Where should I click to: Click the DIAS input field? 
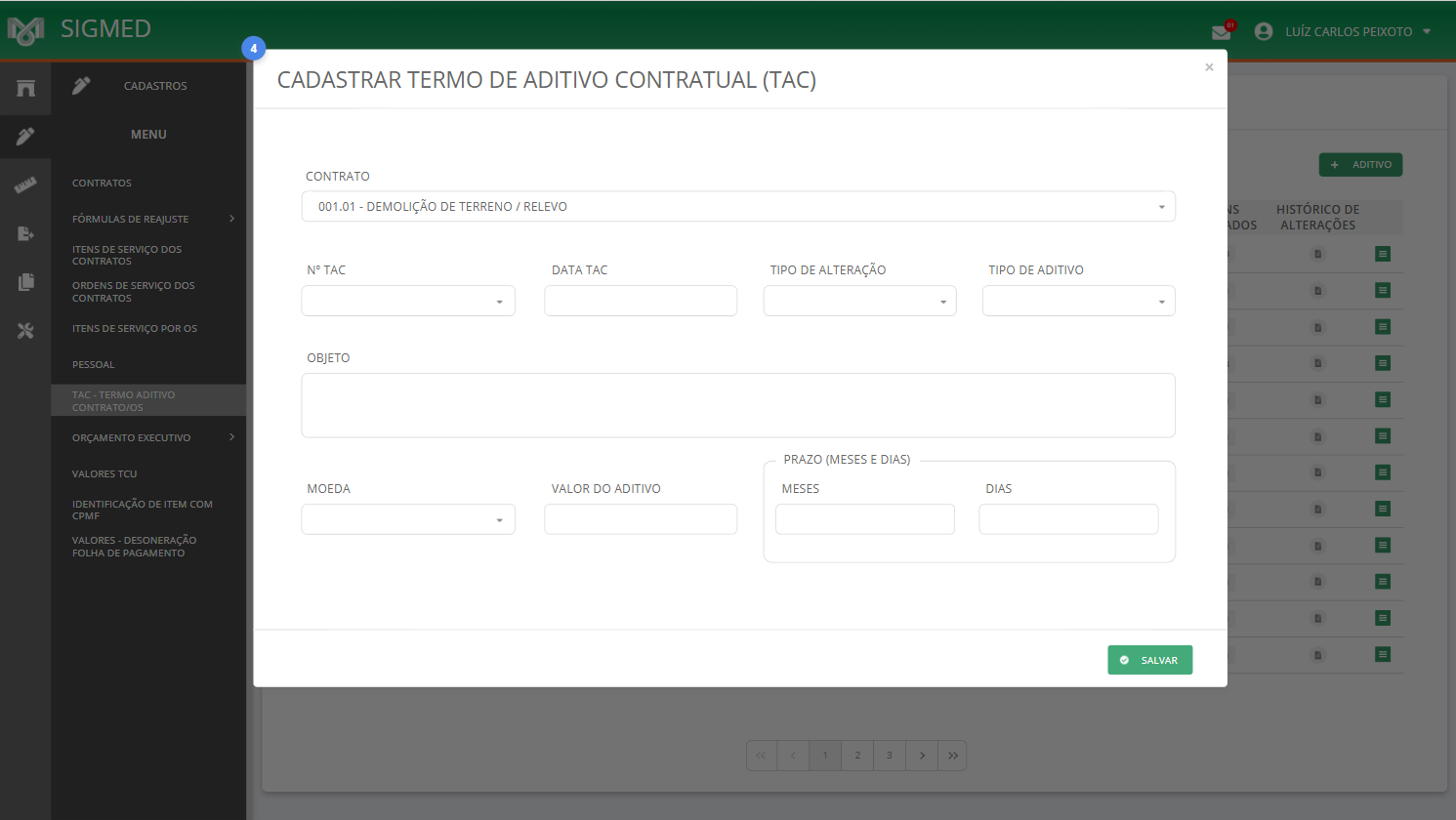click(x=1068, y=519)
